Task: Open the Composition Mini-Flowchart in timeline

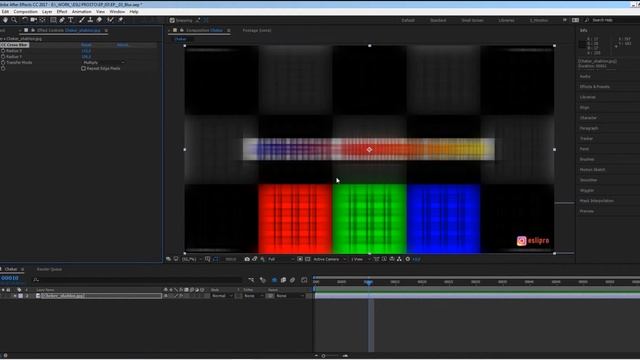Action: tap(251, 280)
